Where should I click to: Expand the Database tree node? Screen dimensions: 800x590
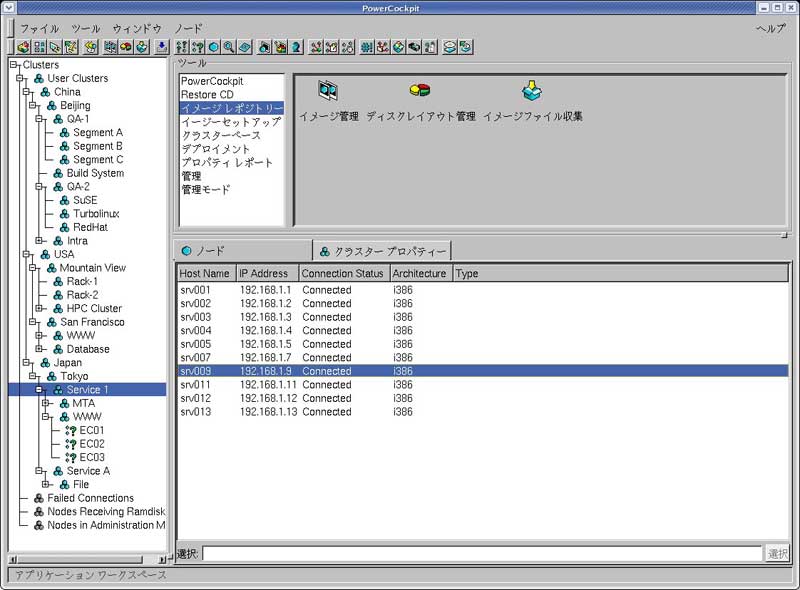point(39,349)
